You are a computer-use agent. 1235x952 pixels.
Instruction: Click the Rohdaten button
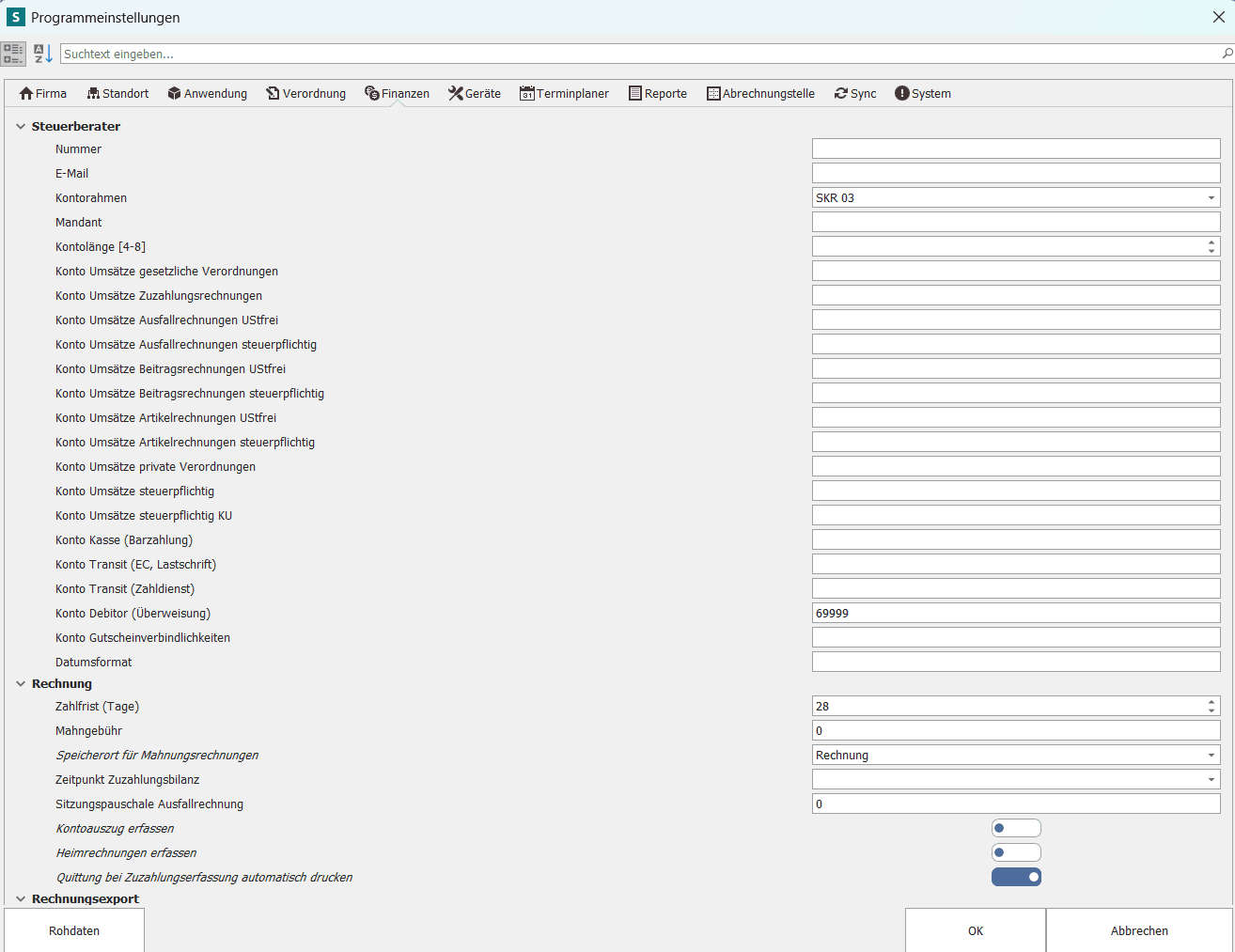tap(74, 930)
